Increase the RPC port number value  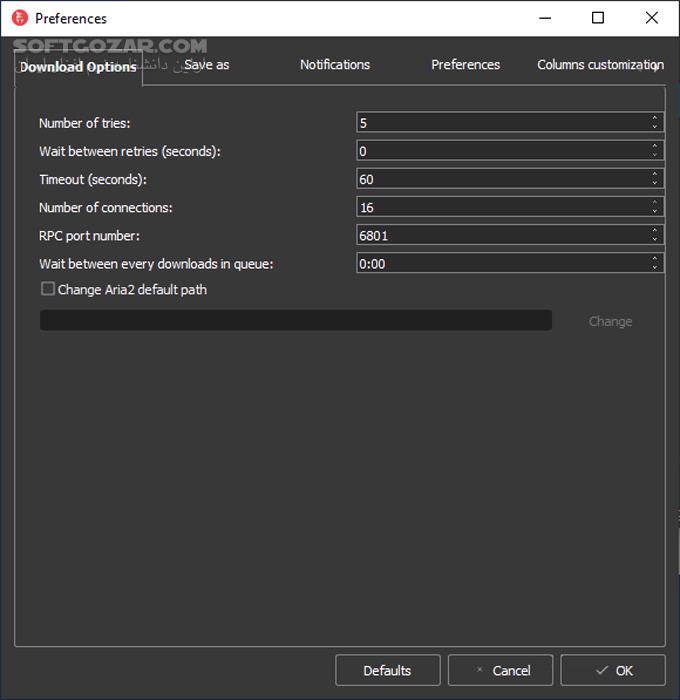coord(655,230)
